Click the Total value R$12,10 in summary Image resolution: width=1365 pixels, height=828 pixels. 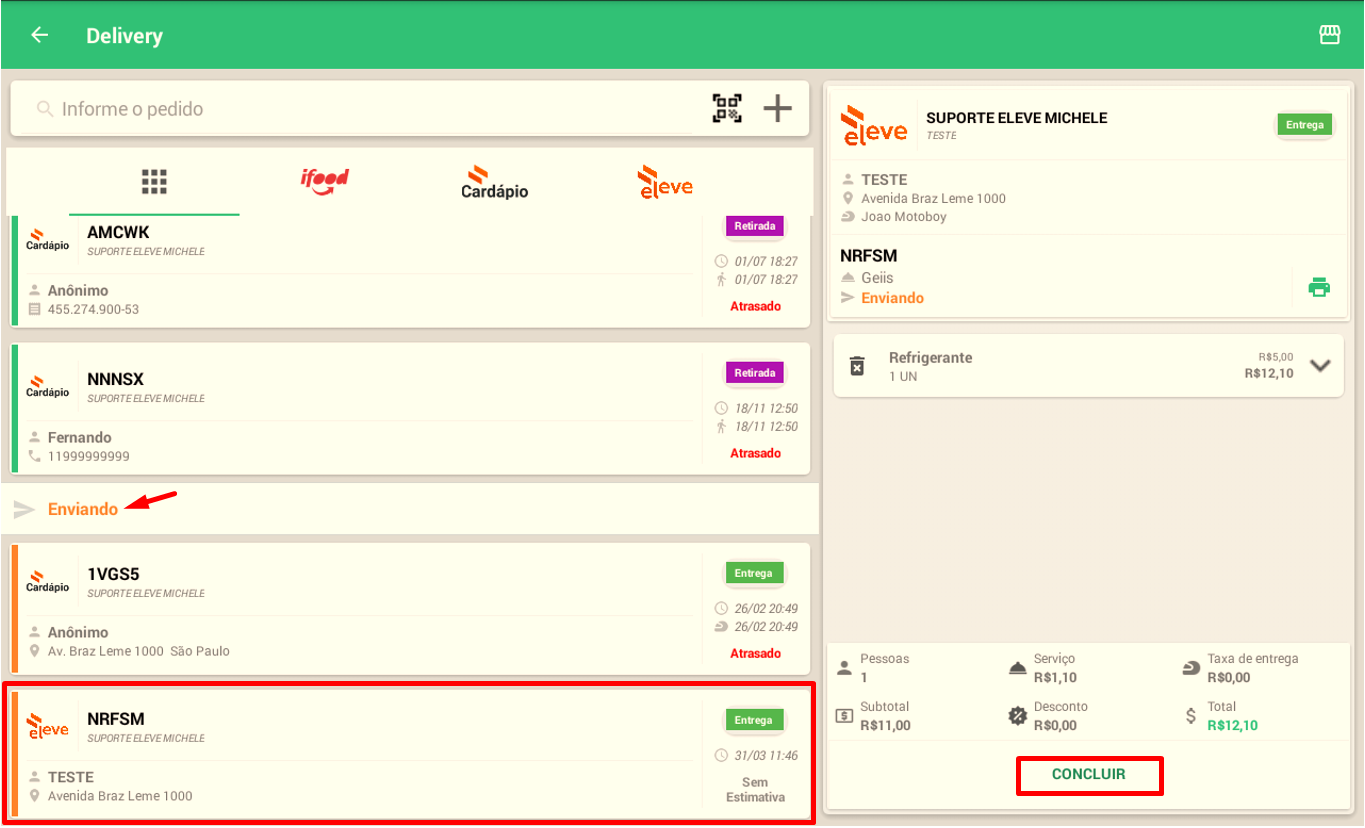1233,725
